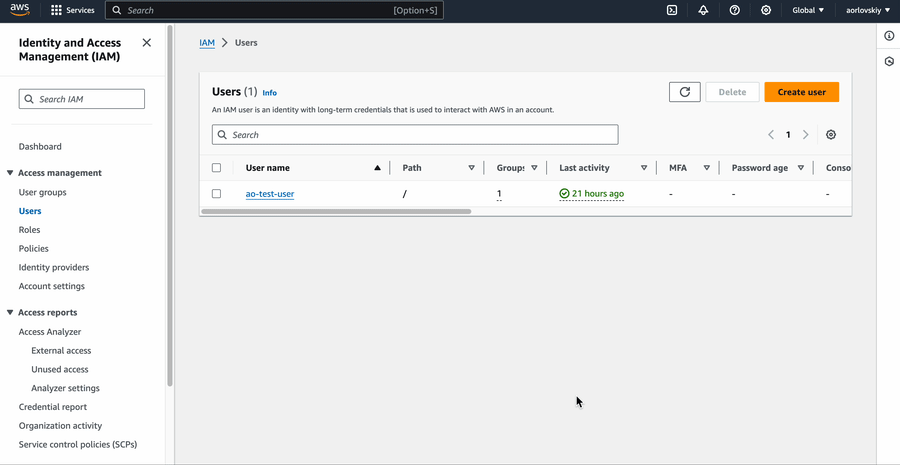
Task: Collapse the Access management section
Action: click(x=10, y=173)
